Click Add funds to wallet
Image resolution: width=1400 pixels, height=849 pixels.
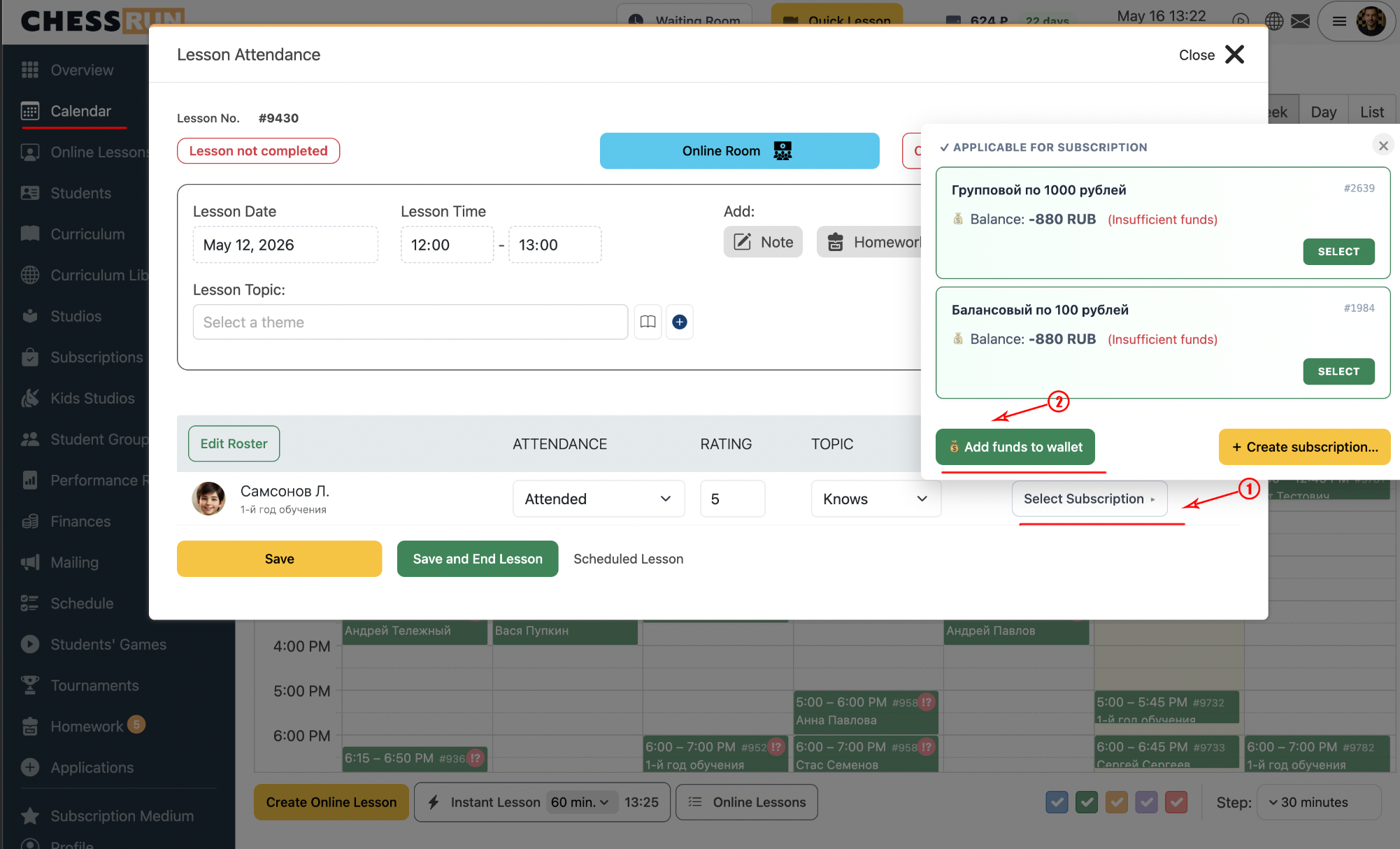(x=1015, y=447)
